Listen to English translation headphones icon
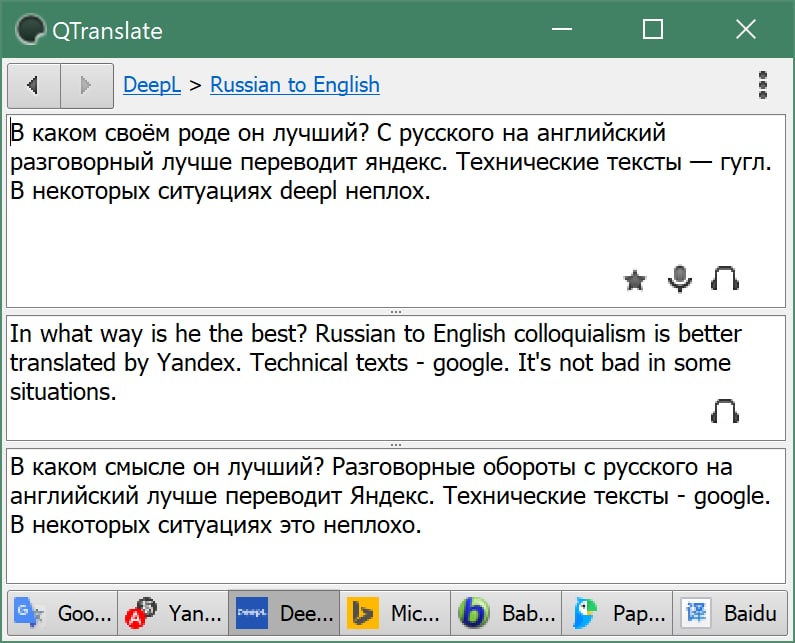 coord(725,411)
